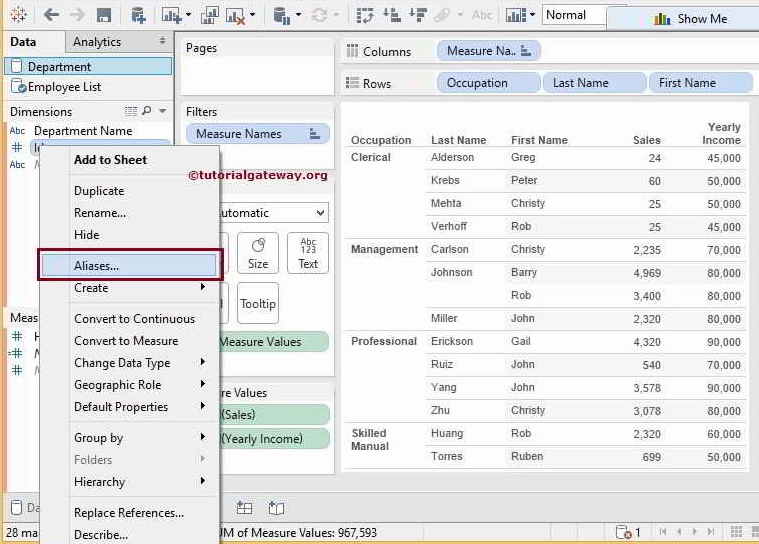759x544 pixels.
Task: Open the Pause Auto Updates dropdown arrow
Action: coord(298,15)
